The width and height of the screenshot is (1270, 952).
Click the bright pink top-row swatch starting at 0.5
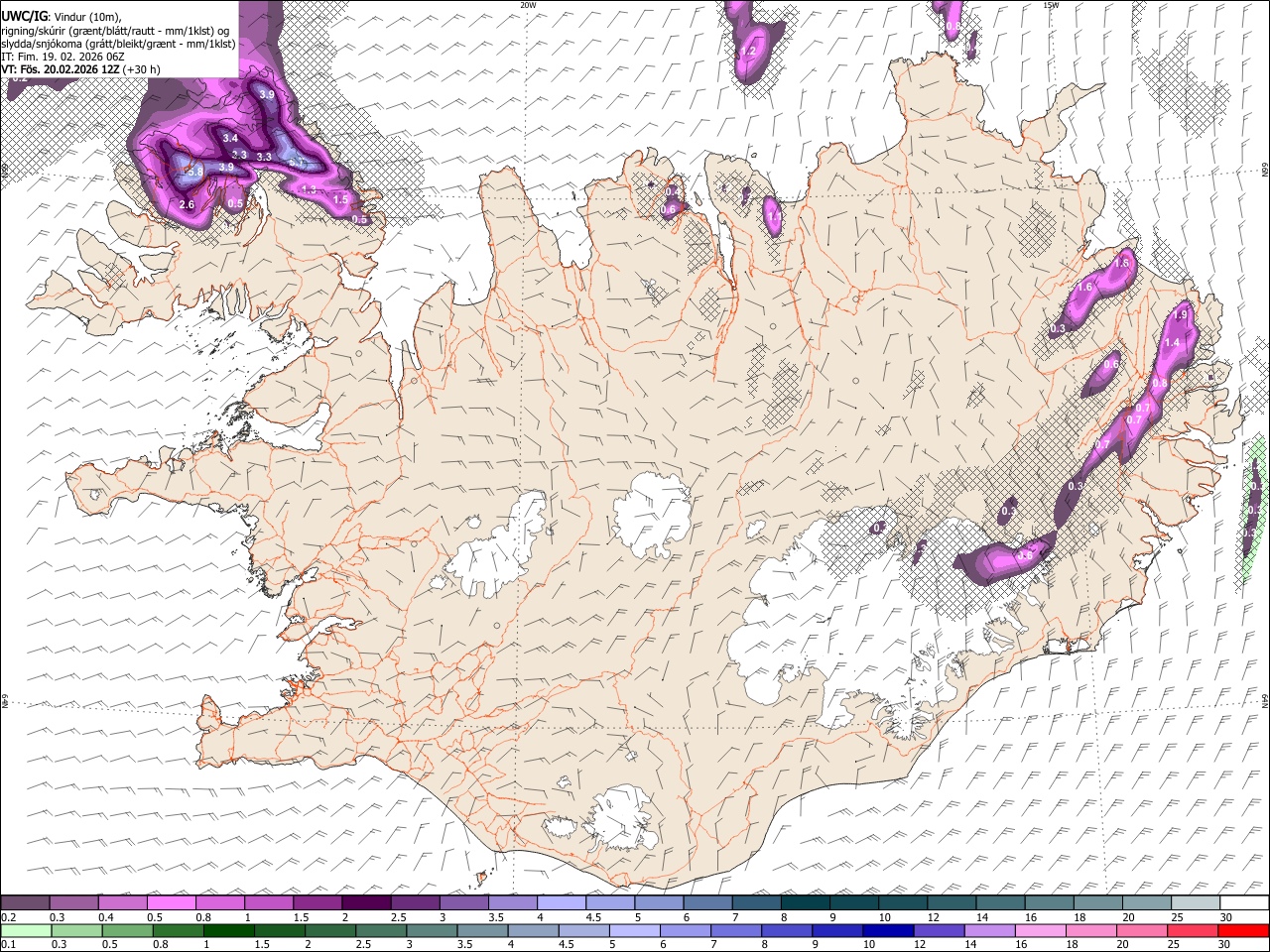[172, 903]
